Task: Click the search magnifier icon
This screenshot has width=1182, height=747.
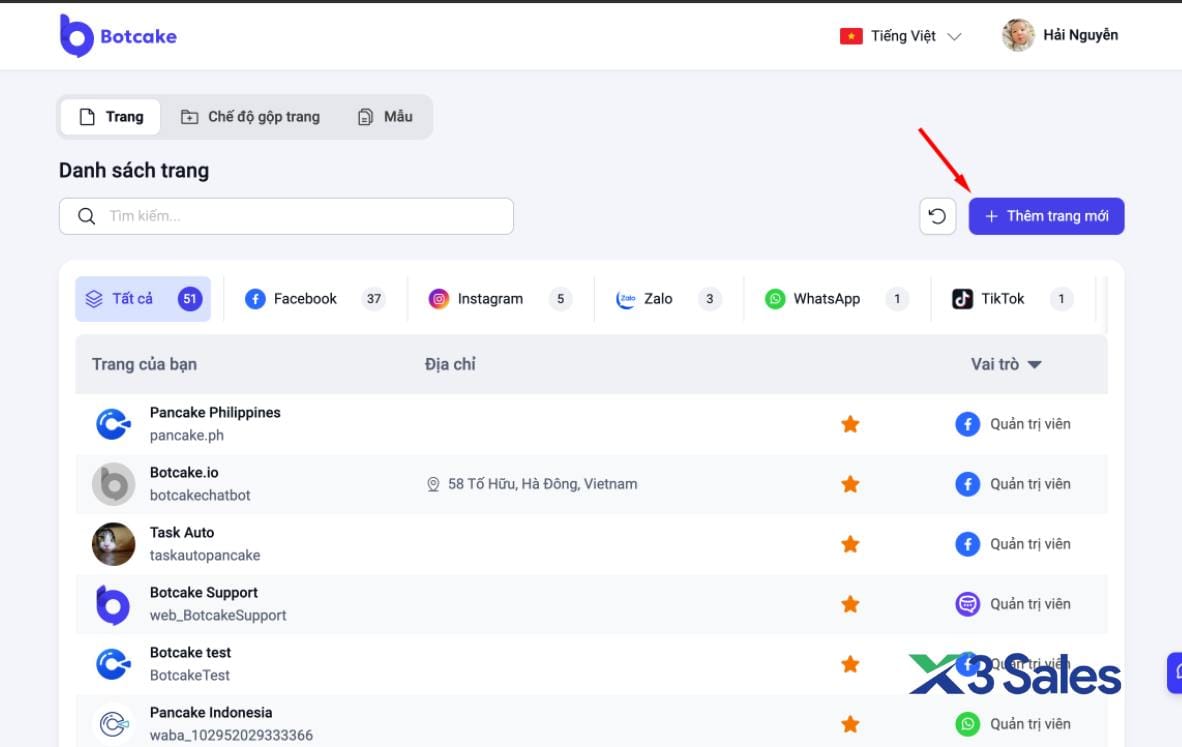Action: point(87,216)
